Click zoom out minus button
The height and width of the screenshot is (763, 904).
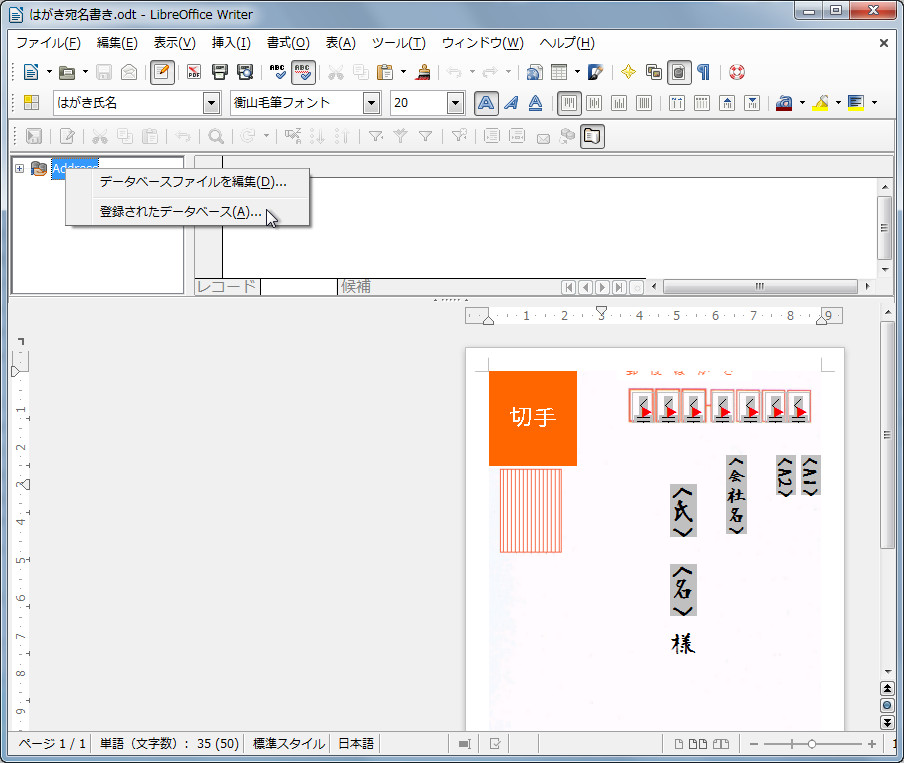click(754, 744)
